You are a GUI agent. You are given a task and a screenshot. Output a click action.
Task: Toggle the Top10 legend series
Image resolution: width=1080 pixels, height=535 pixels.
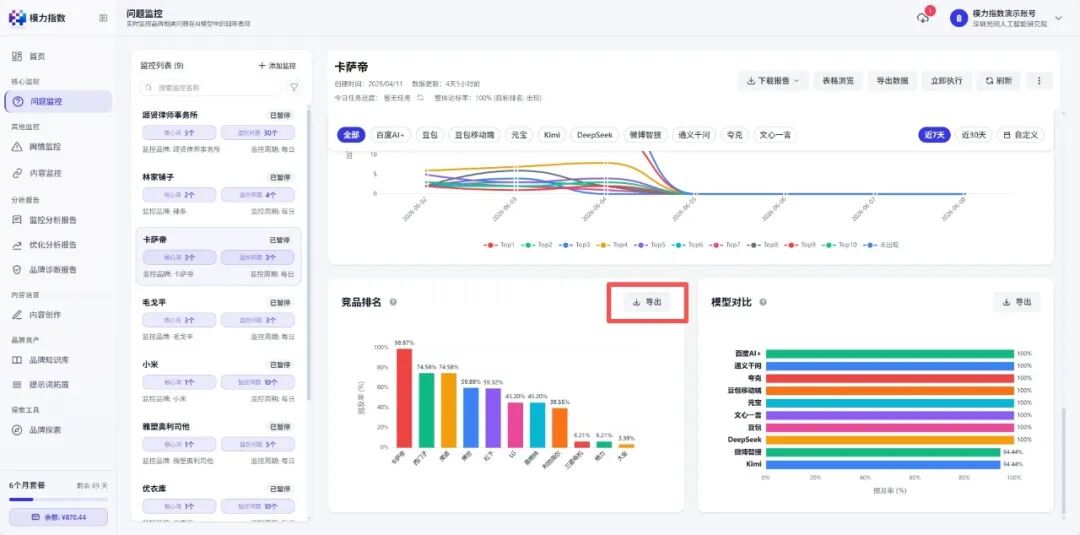coord(840,244)
